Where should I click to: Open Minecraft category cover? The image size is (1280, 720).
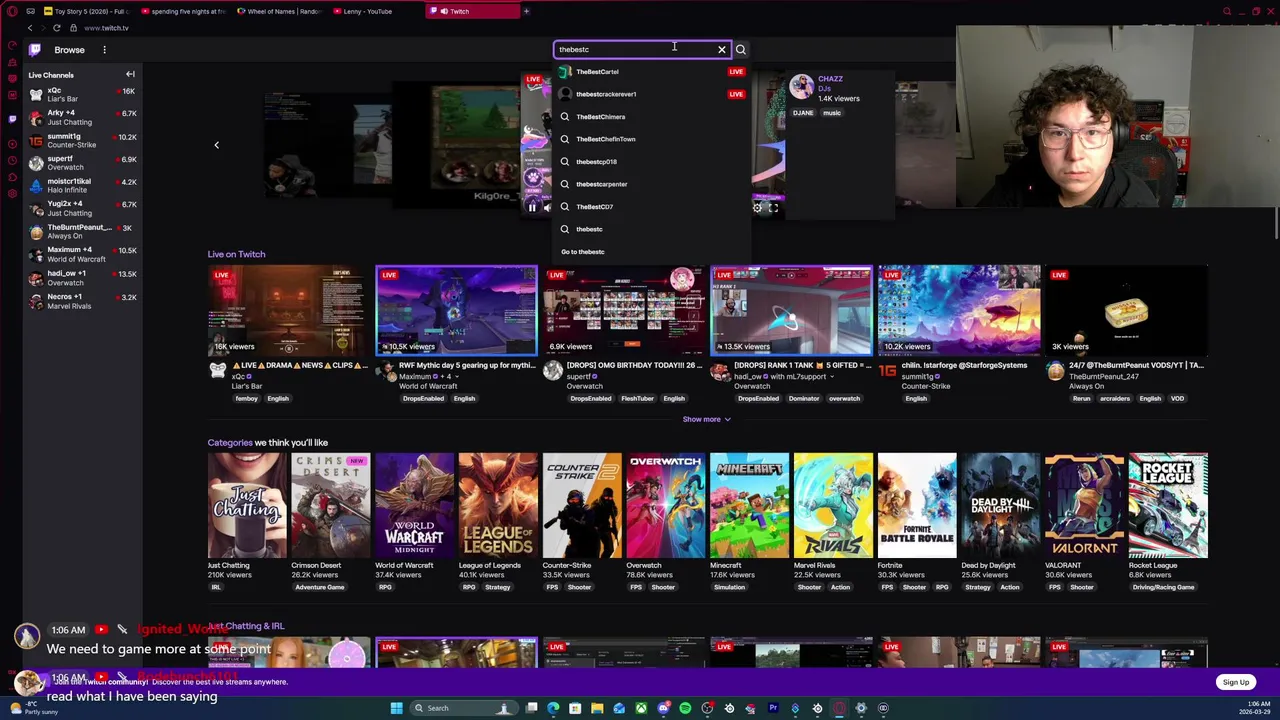tap(749, 505)
